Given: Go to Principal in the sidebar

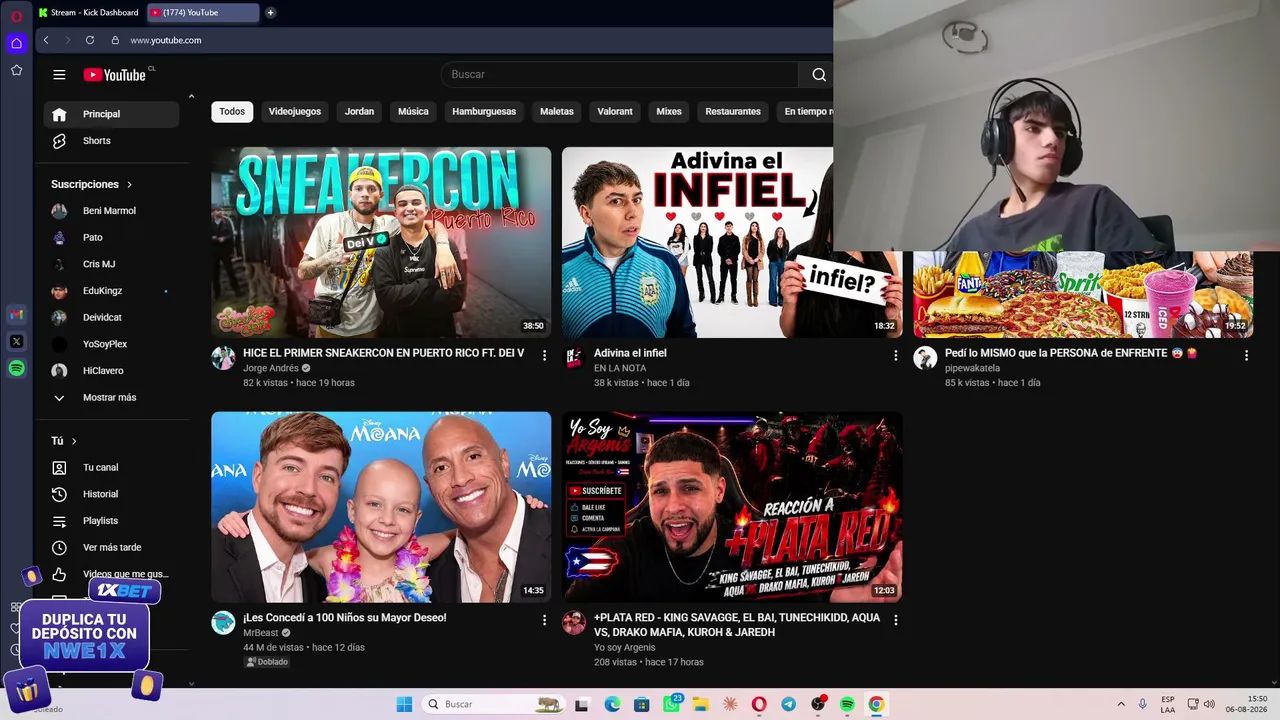Looking at the screenshot, I should [x=112, y=114].
